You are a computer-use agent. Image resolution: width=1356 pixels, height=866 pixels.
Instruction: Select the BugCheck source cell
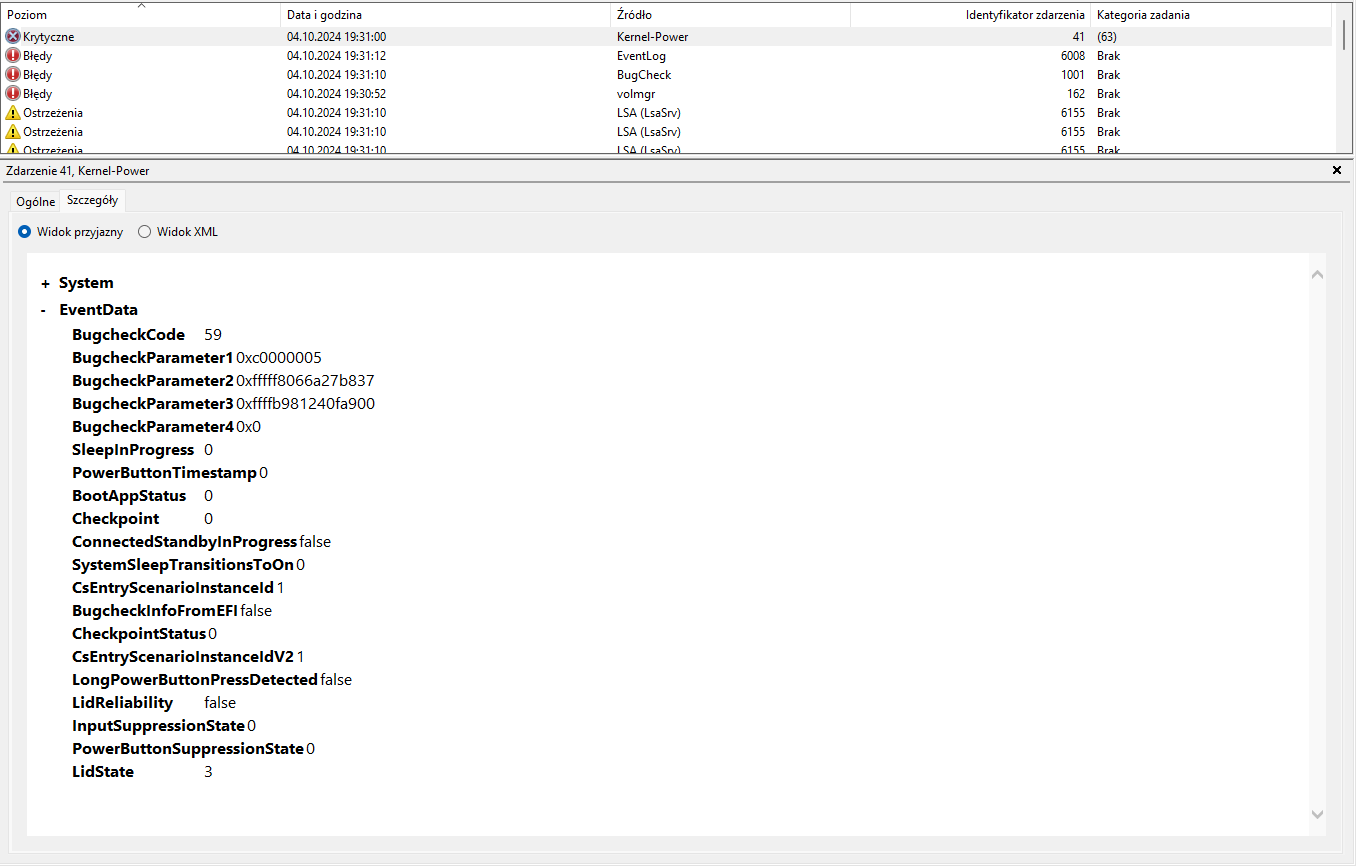click(644, 74)
